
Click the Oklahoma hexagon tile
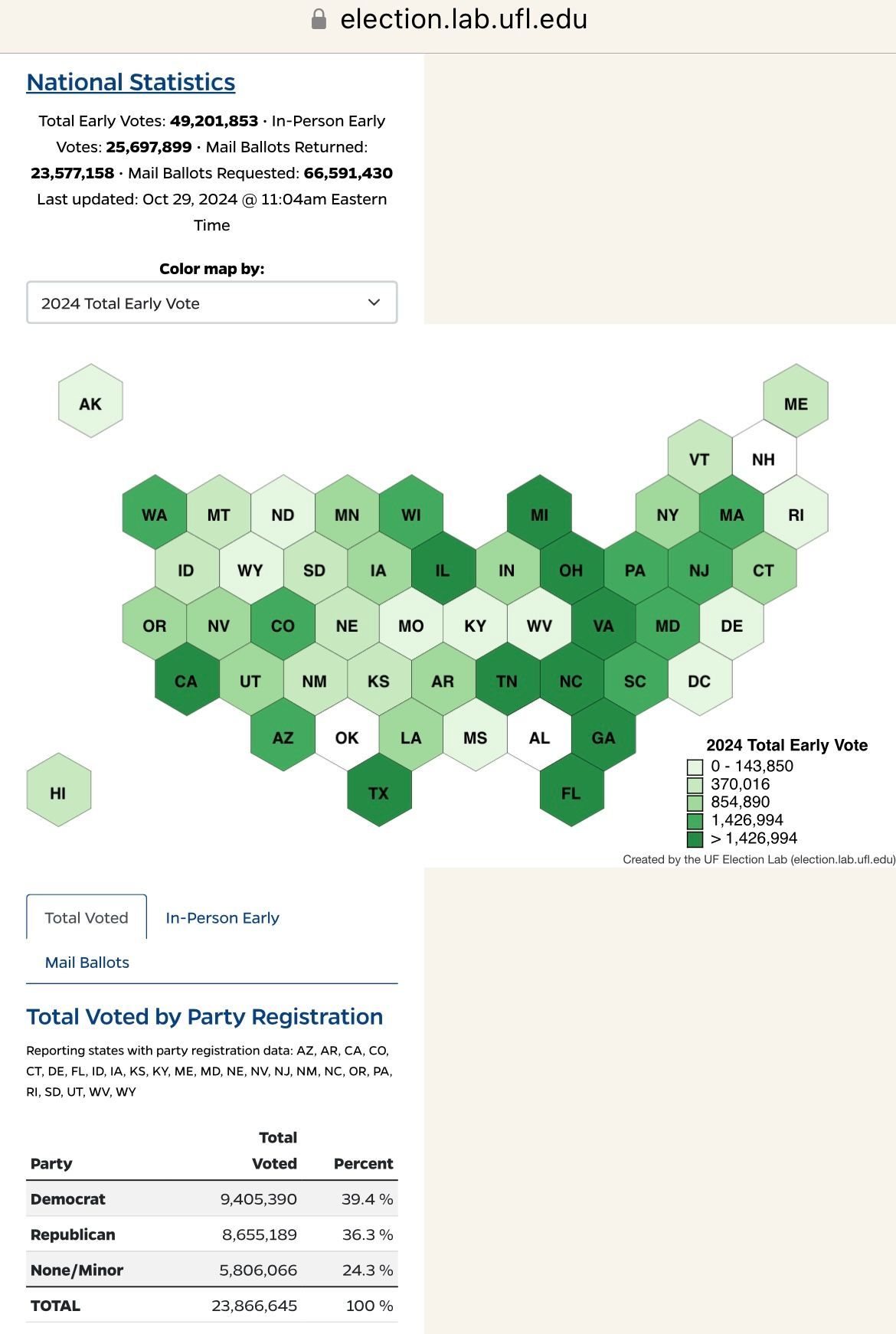tap(347, 737)
